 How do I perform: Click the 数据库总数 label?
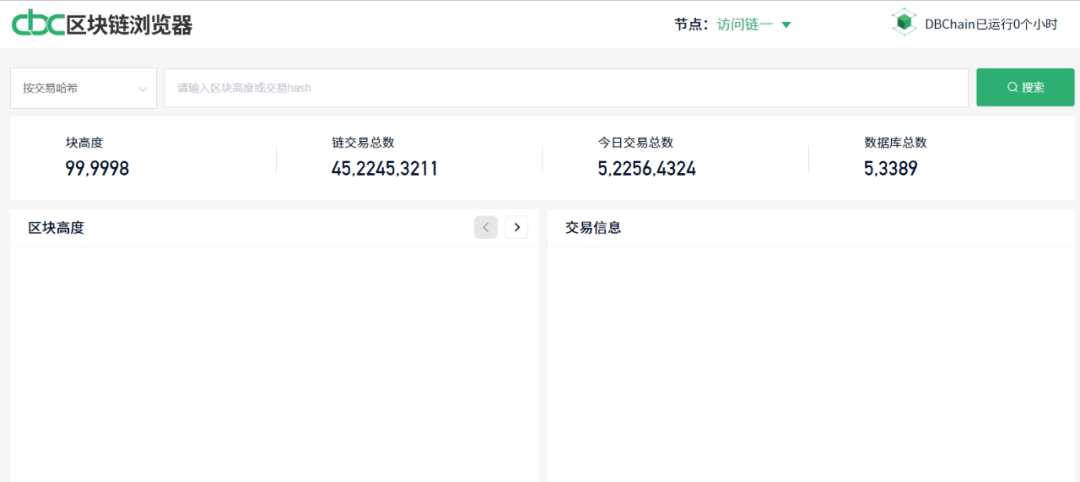click(x=895, y=143)
